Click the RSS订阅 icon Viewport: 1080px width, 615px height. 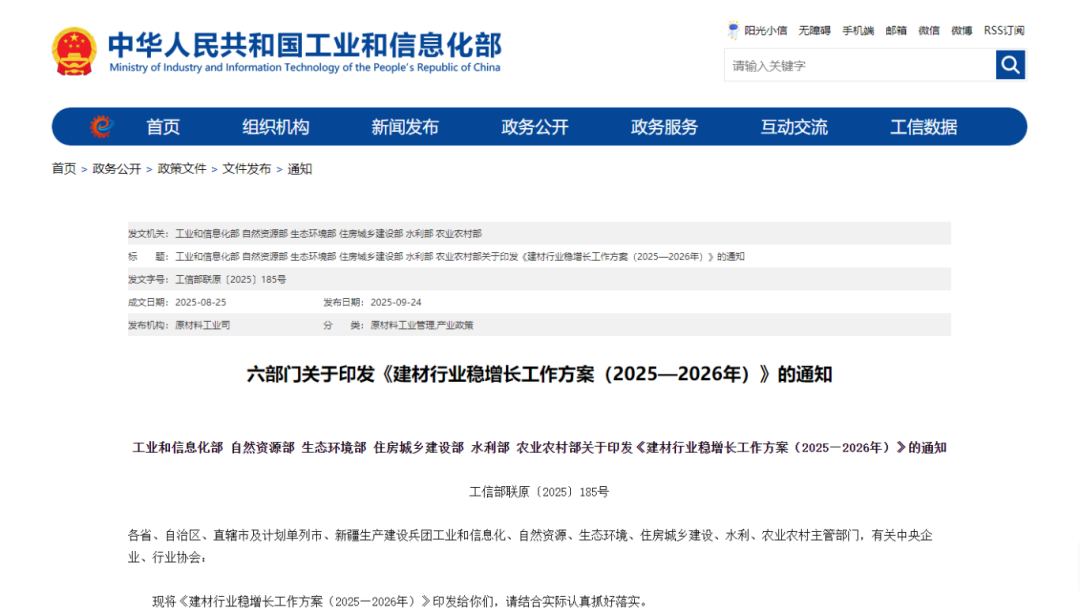tap(1002, 30)
